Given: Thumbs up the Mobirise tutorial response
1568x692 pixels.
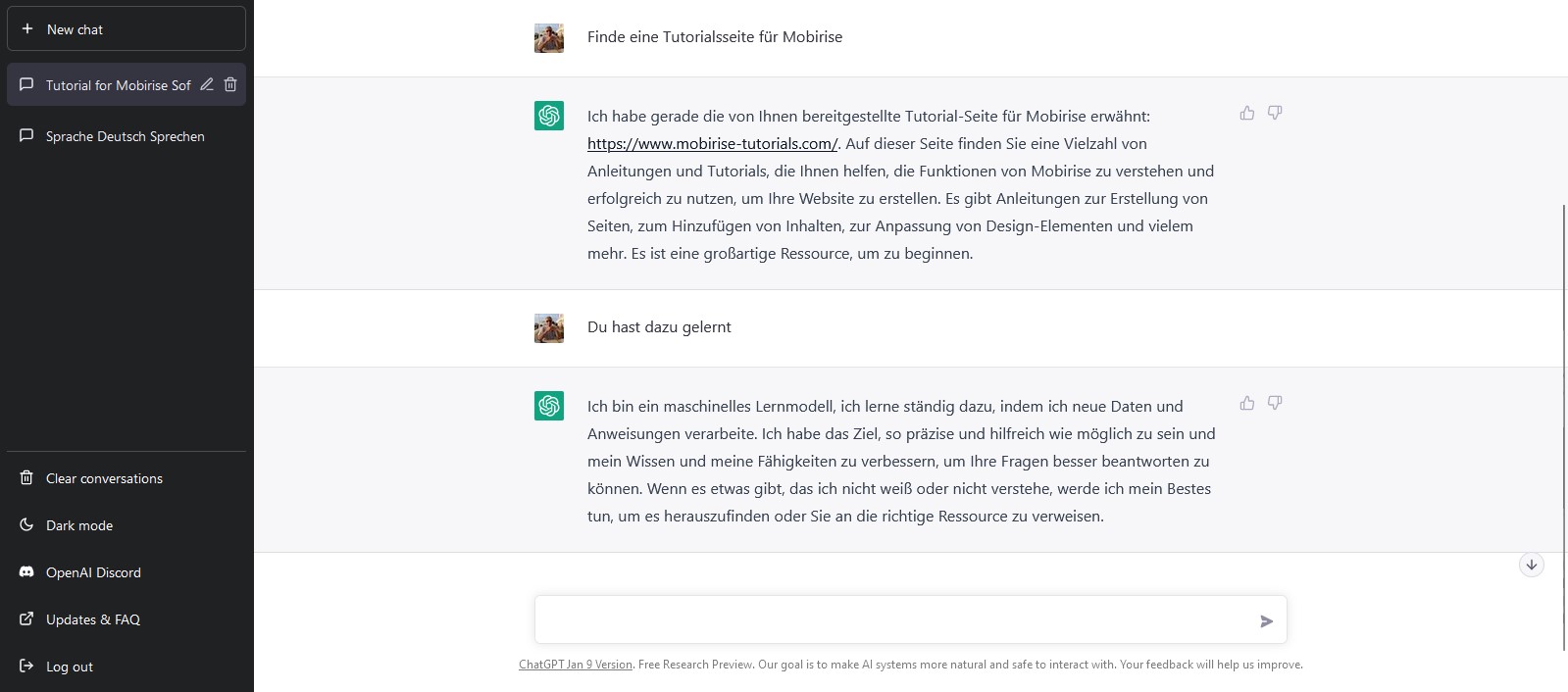Looking at the screenshot, I should pos(1246,113).
